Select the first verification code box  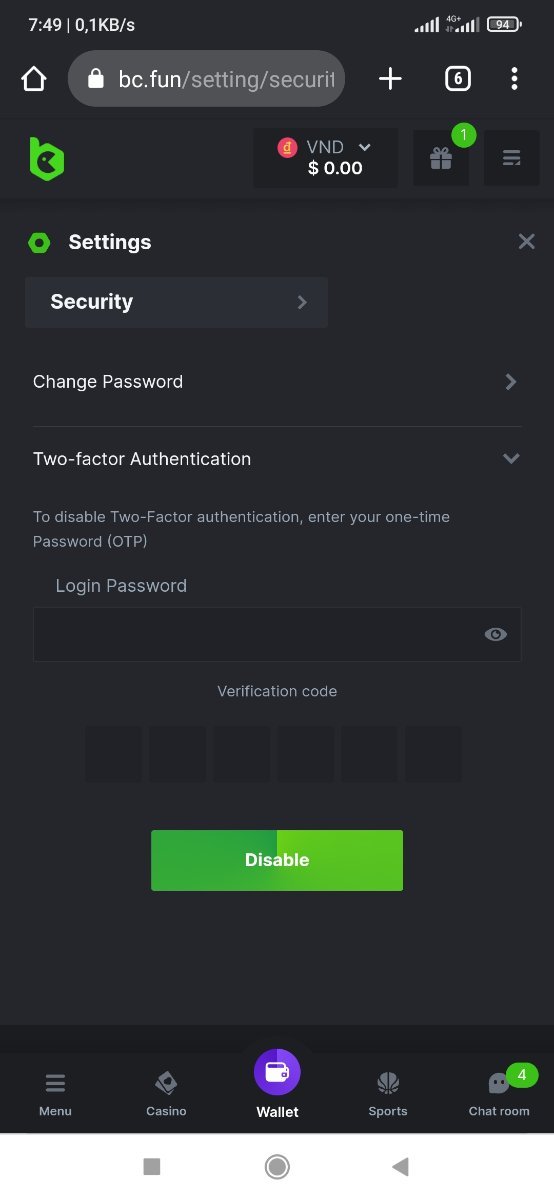click(x=113, y=754)
